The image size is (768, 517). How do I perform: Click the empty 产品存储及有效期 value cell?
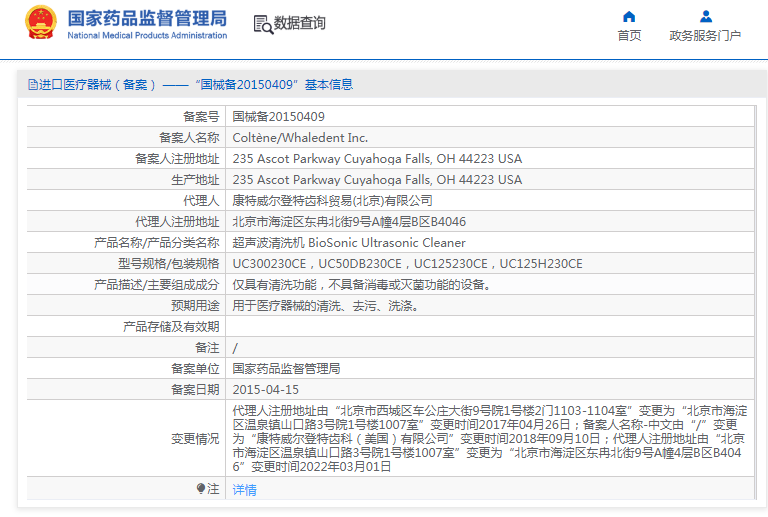coord(490,327)
